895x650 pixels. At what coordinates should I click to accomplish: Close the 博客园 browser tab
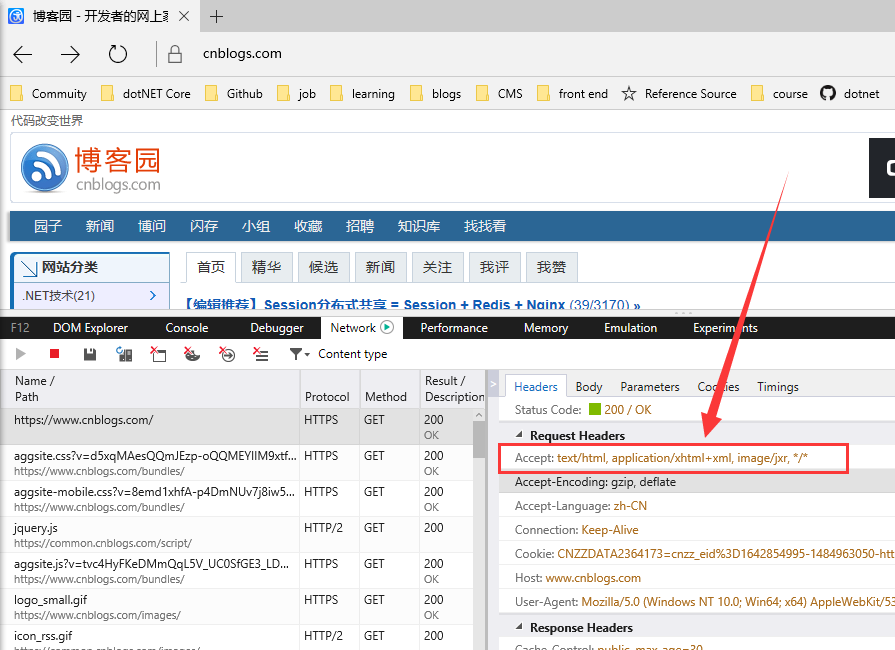click(184, 17)
